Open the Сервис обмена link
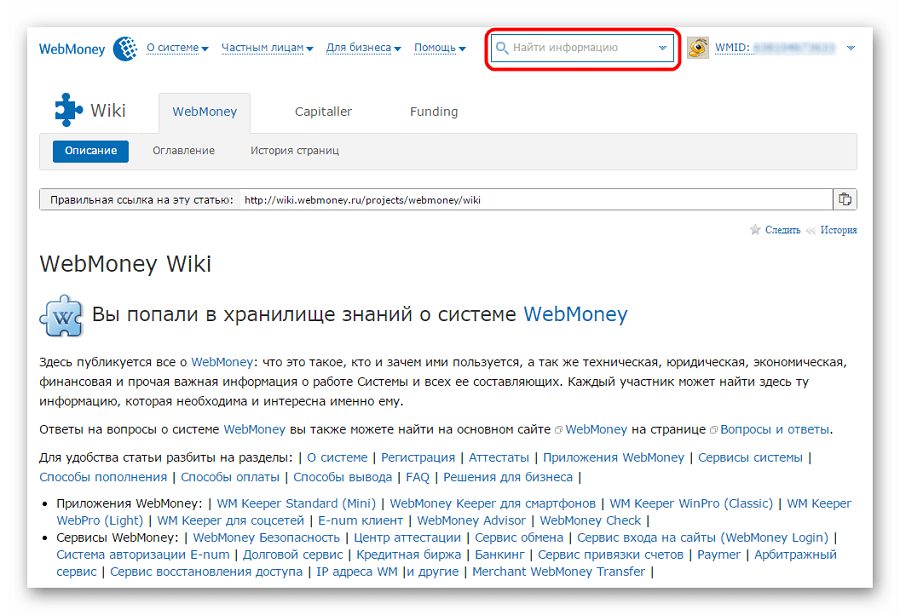The image size is (900, 615). [x=519, y=538]
